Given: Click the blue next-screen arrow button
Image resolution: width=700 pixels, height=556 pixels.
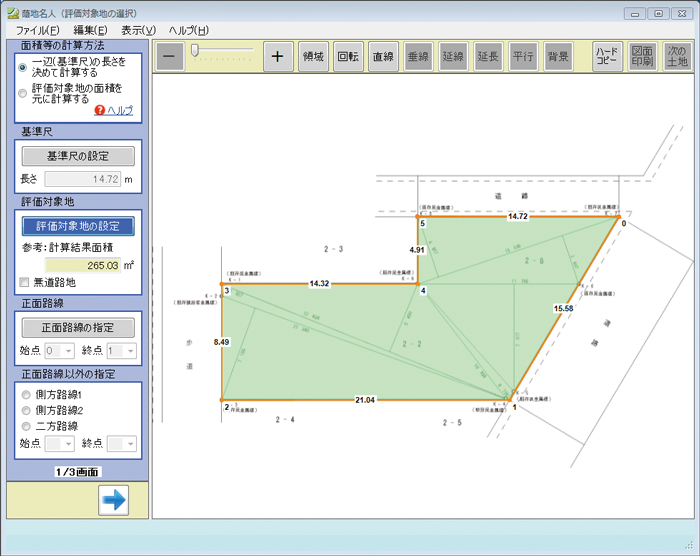Looking at the screenshot, I should point(114,500).
